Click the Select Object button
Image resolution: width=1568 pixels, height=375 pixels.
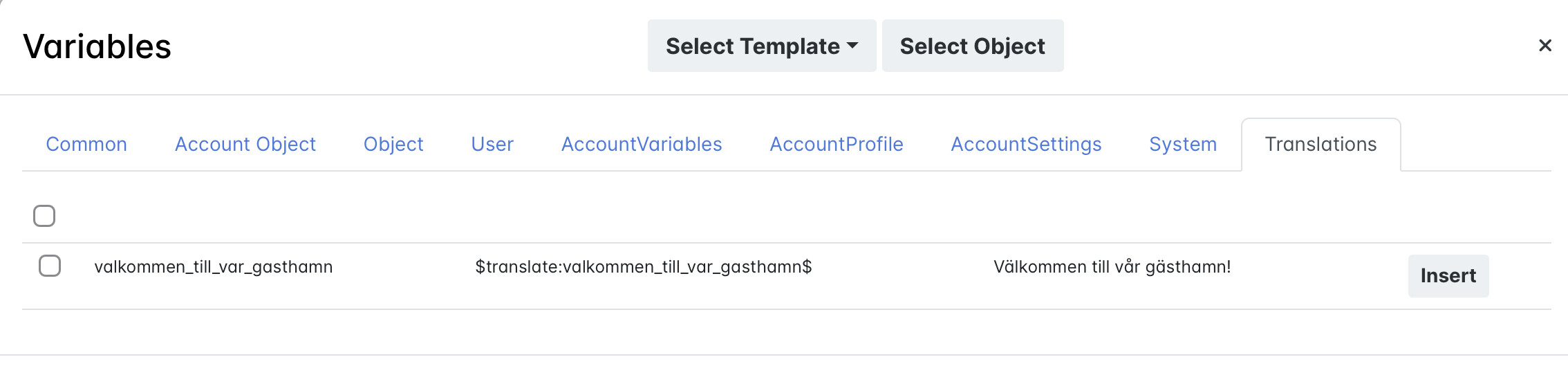point(972,46)
